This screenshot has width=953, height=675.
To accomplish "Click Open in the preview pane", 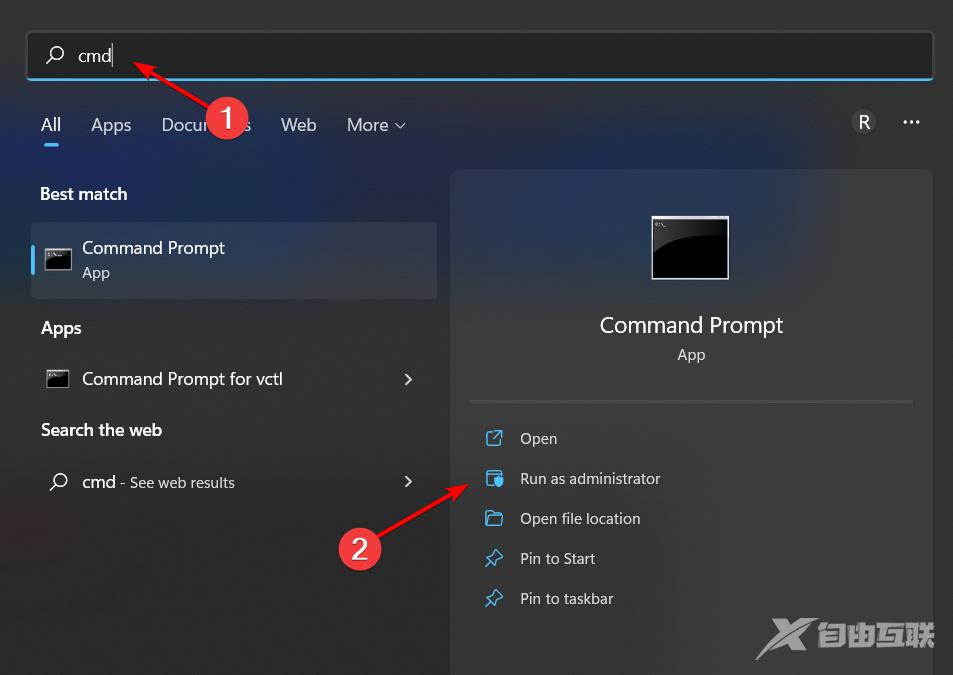I will point(538,439).
